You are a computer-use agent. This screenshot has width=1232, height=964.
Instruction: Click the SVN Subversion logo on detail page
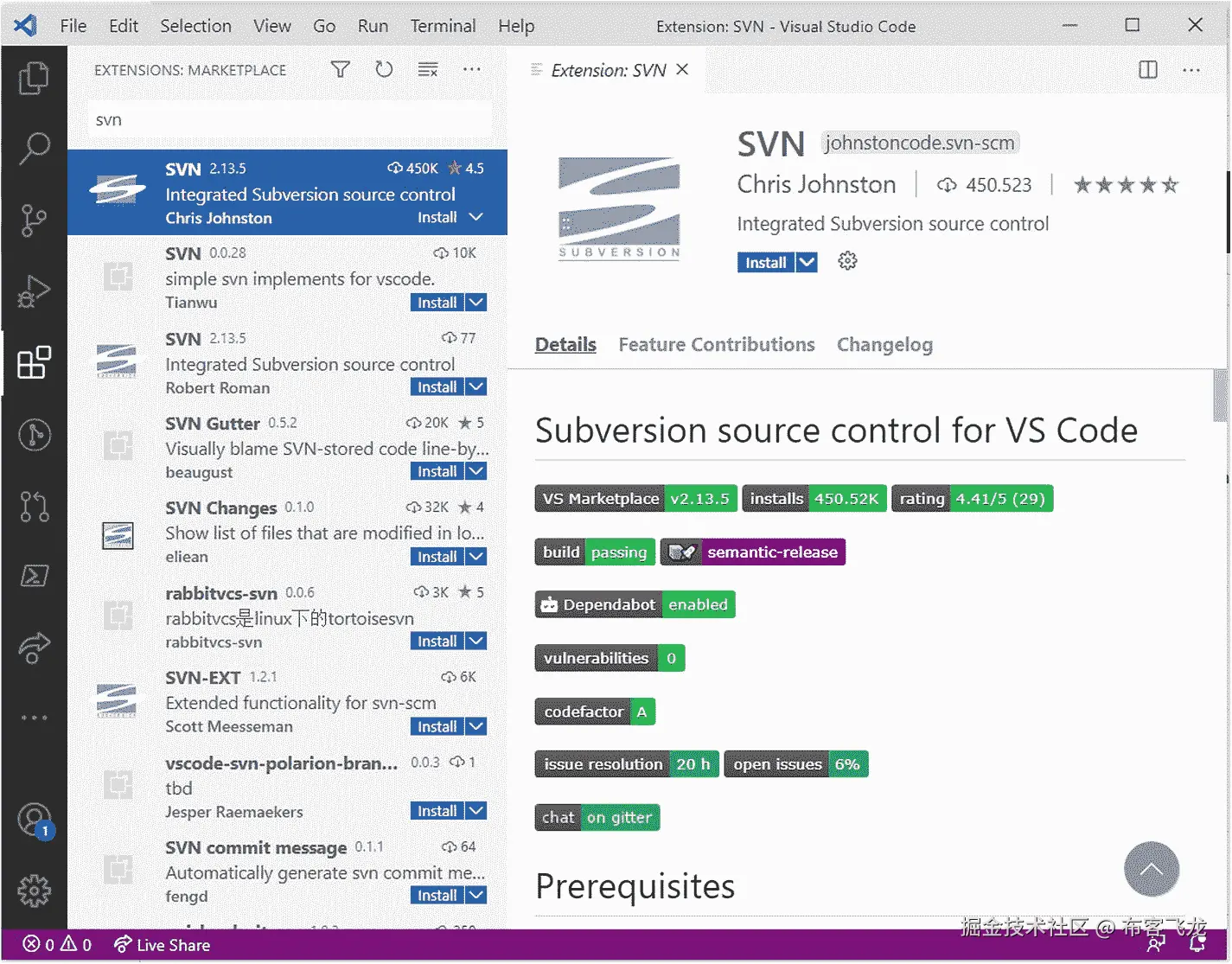pyautogui.click(x=619, y=208)
